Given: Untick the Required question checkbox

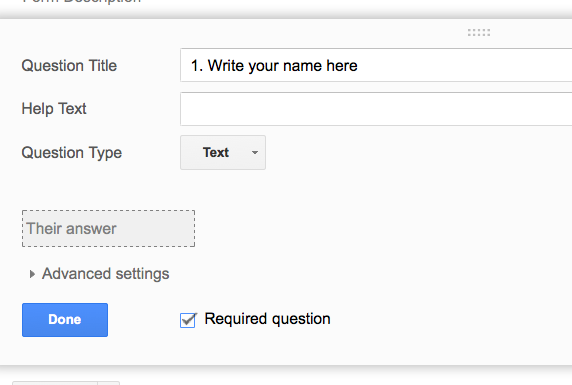Looking at the screenshot, I should (188, 320).
